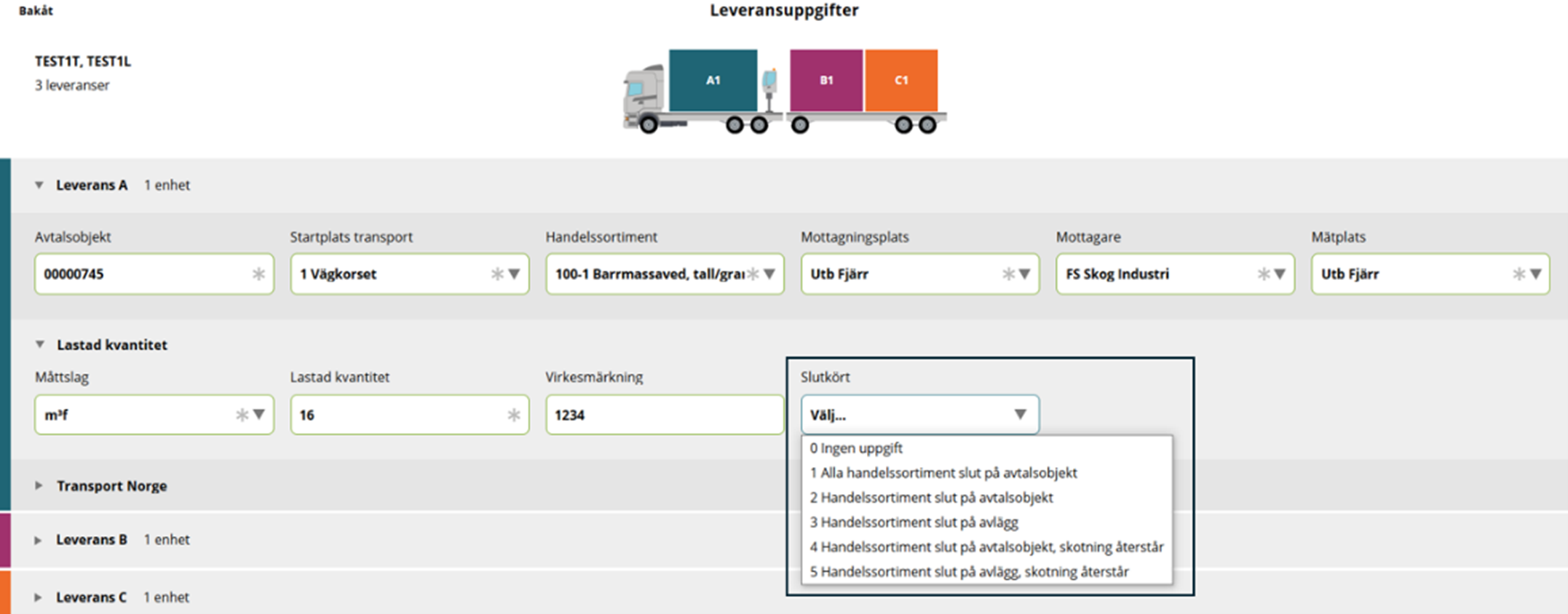Expand the Leverans C section
Viewport: 1568px width, 614px height.
(x=39, y=597)
